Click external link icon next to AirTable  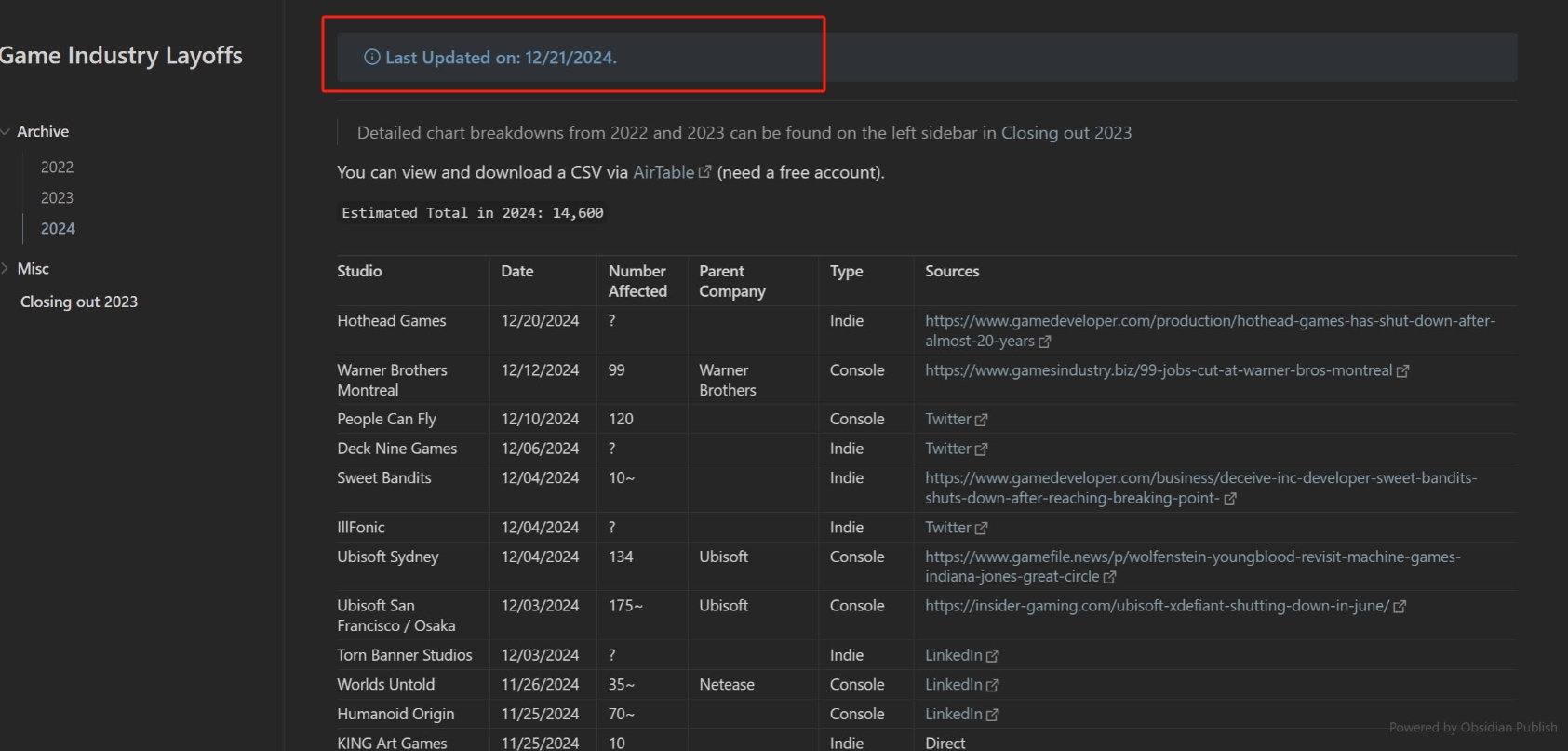point(704,172)
